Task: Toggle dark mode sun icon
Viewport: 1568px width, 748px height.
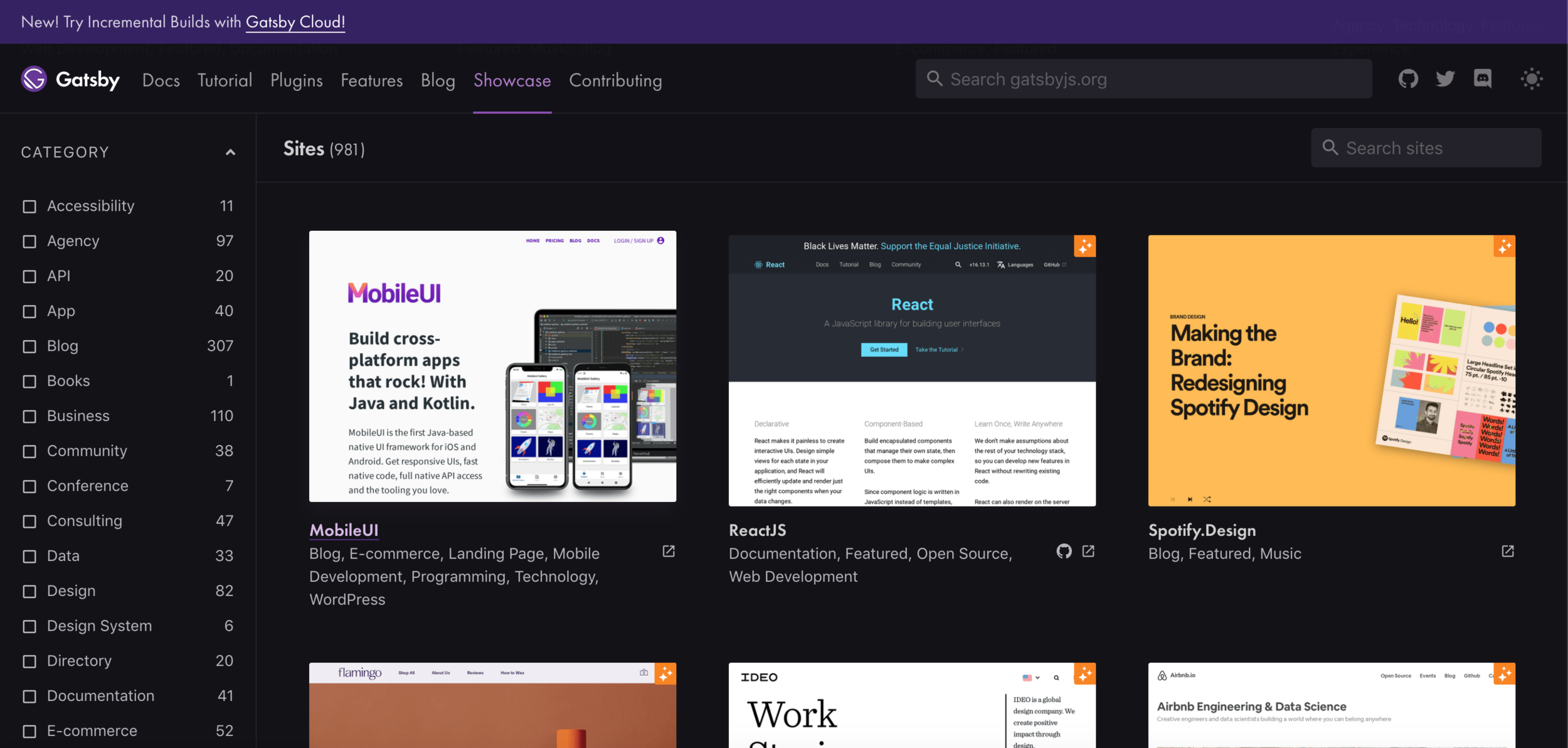Action: (x=1531, y=79)
